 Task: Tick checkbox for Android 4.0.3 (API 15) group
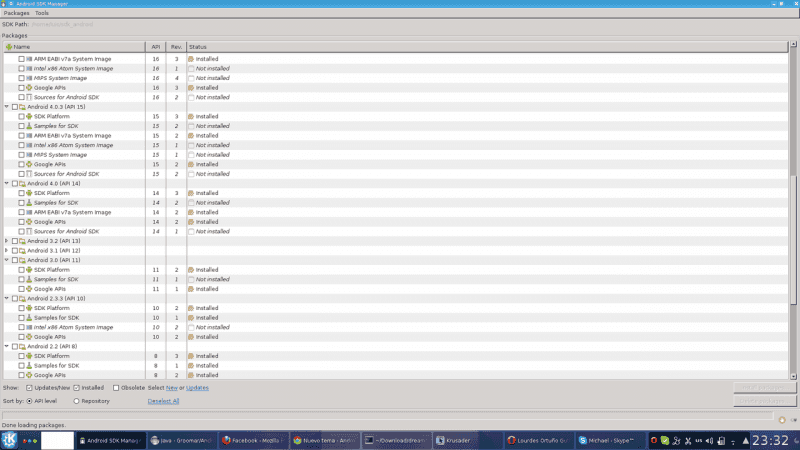pyautogui.click(x=15, y=107)
